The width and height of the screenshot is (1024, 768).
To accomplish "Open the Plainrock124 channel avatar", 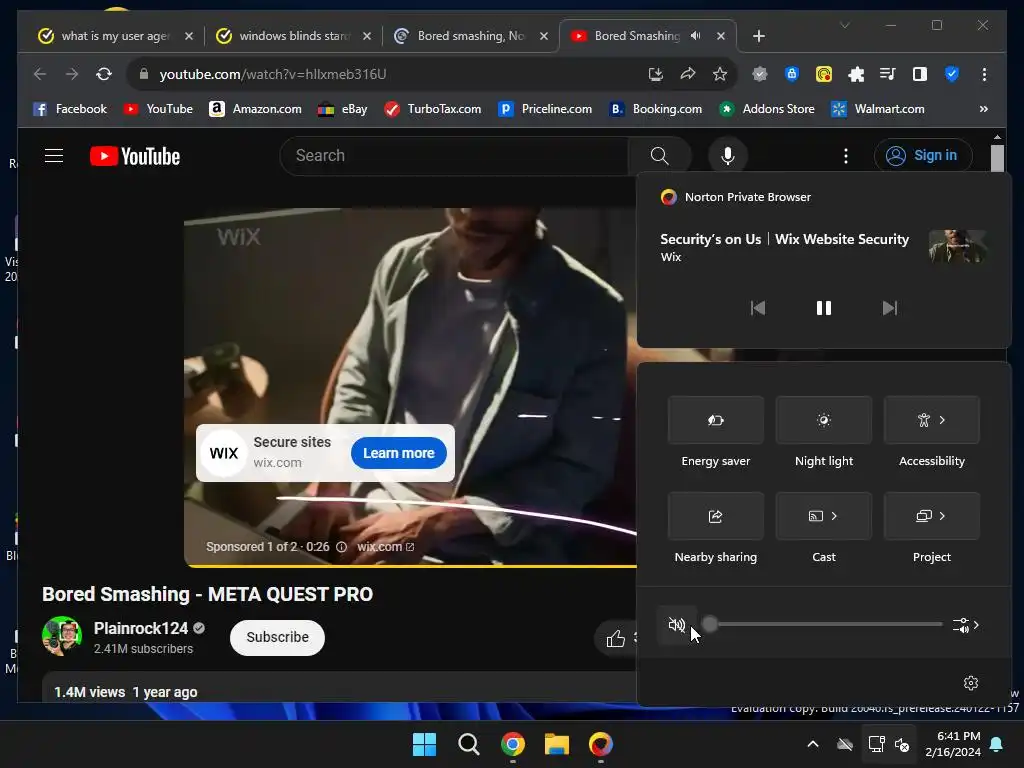I will click(62, 636).
